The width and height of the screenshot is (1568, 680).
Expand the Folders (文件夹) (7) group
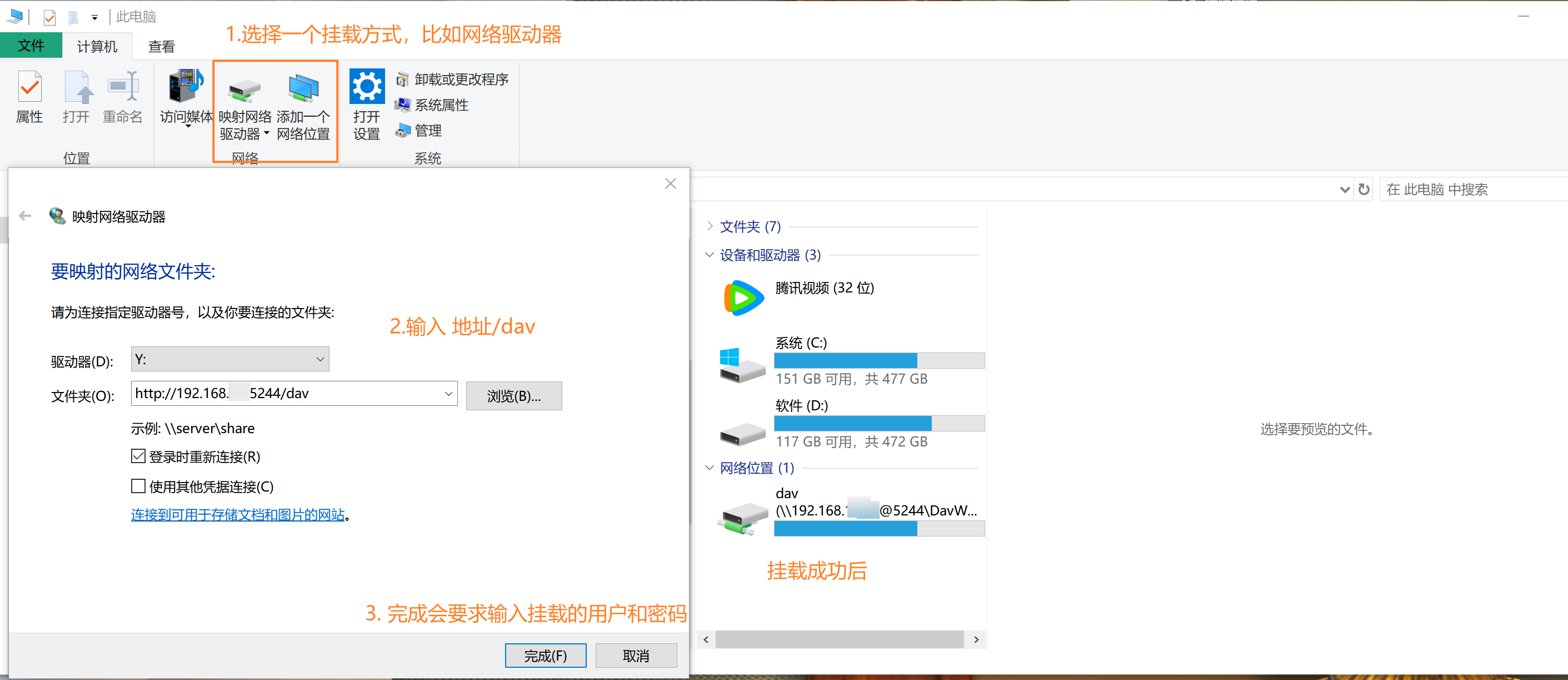coord(709,226)
